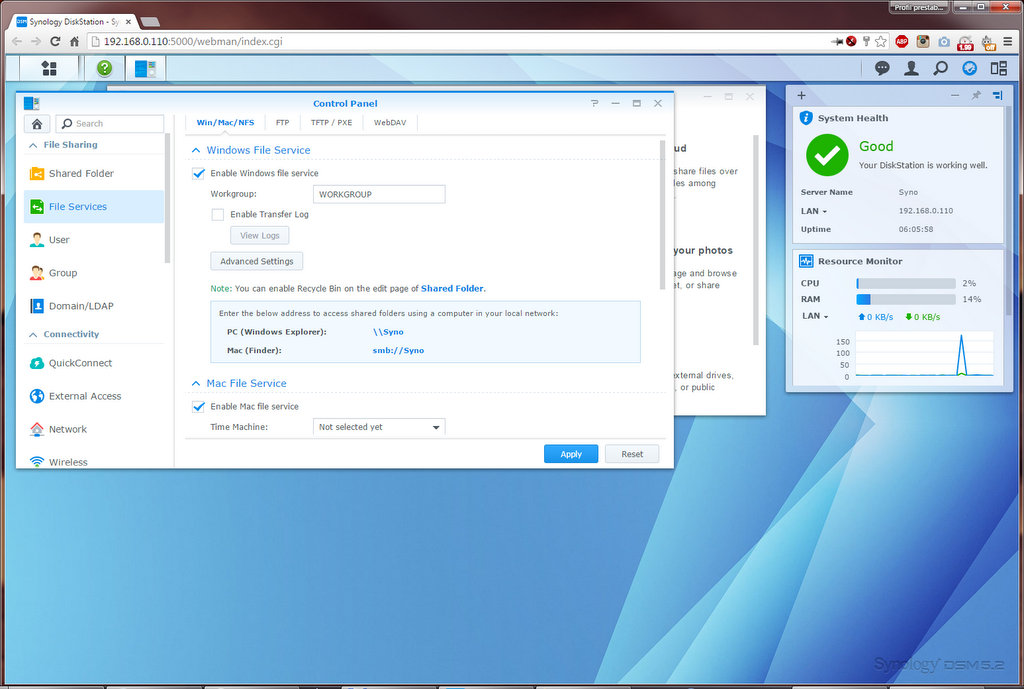This screenshot has width=1024, height=689.
Task: Click the System Health info icon
Action: pyautogui.click(x=806, y=118)
